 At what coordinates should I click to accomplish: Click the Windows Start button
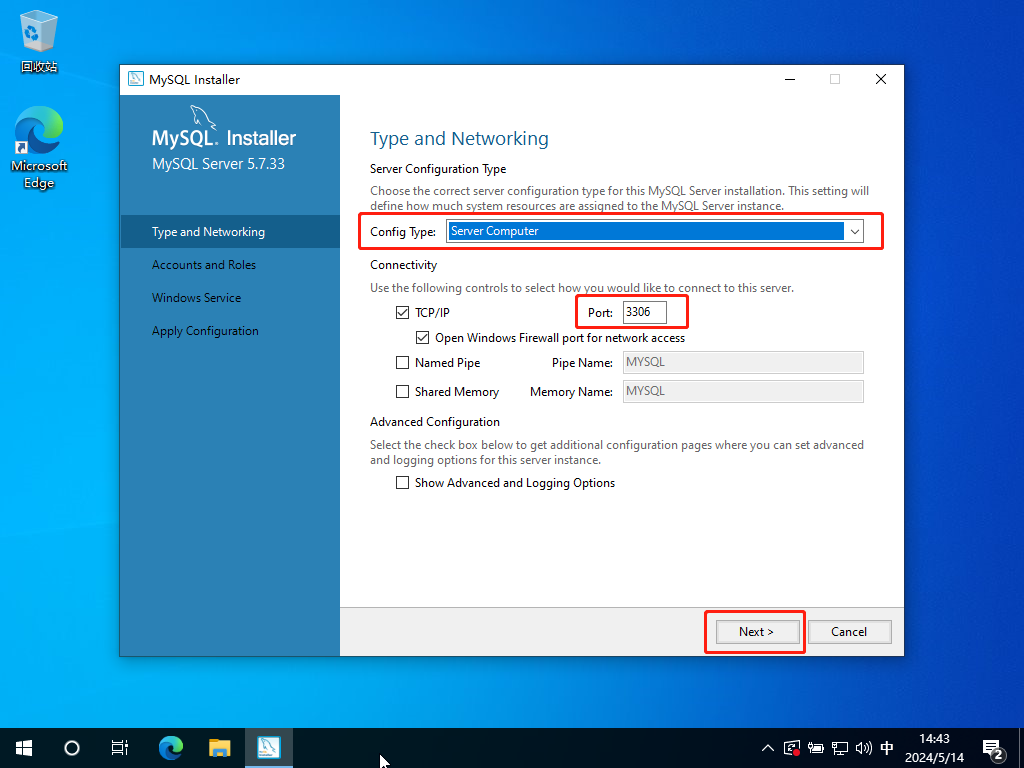(x=24, y=747)
